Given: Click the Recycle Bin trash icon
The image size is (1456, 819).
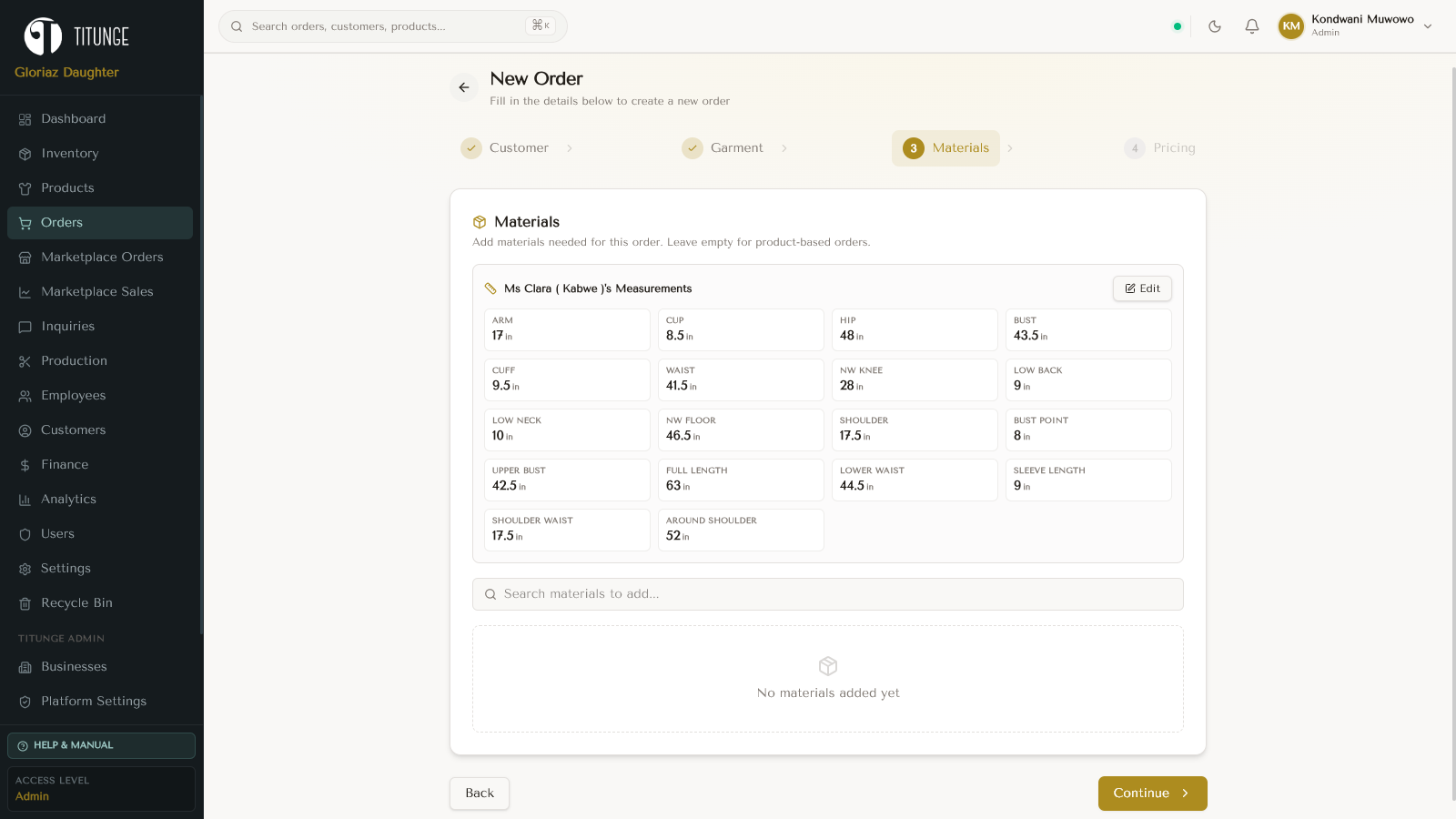Looking at the screenshot, I should (25, 604).
